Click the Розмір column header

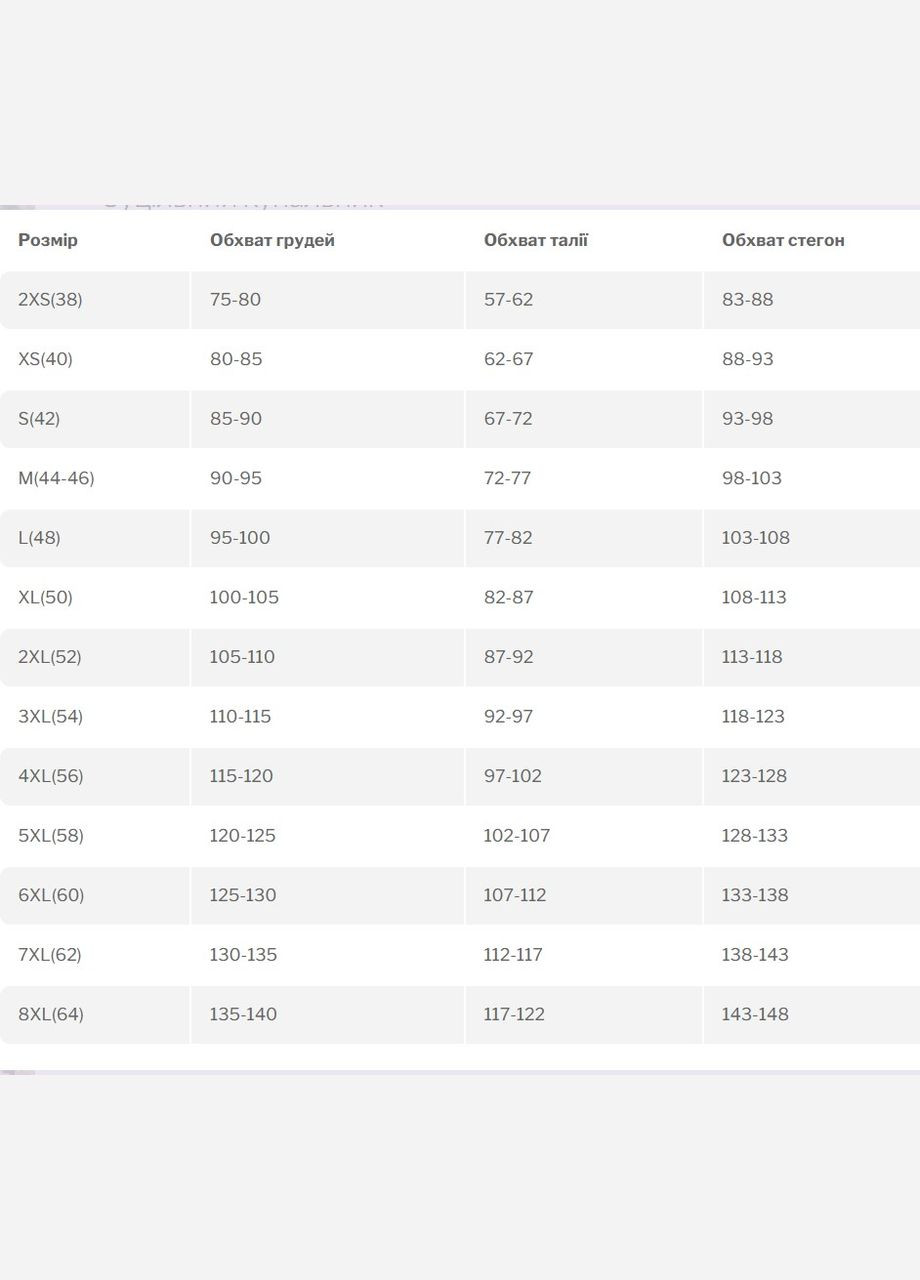pos(48,240)
